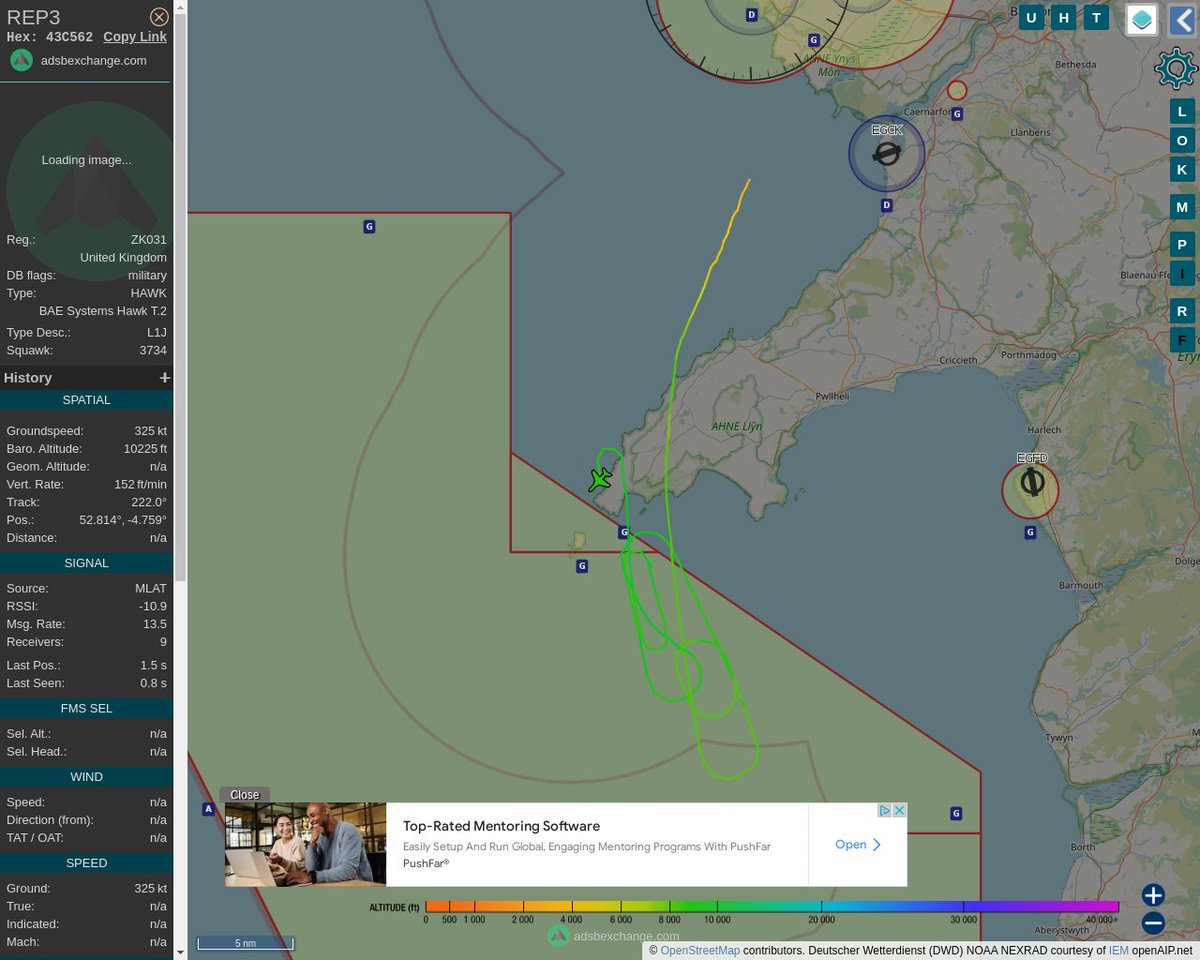Click the 'R' route icon on the right edge
The width and height of the screenshot is (1200, 960).
click(x=1181, y=311)
